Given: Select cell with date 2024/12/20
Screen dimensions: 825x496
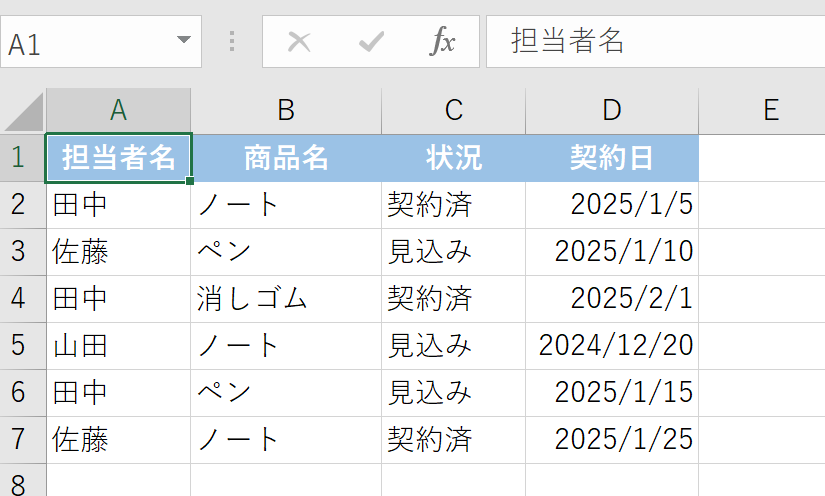Looking at the screenshot, I should [612, 346].
